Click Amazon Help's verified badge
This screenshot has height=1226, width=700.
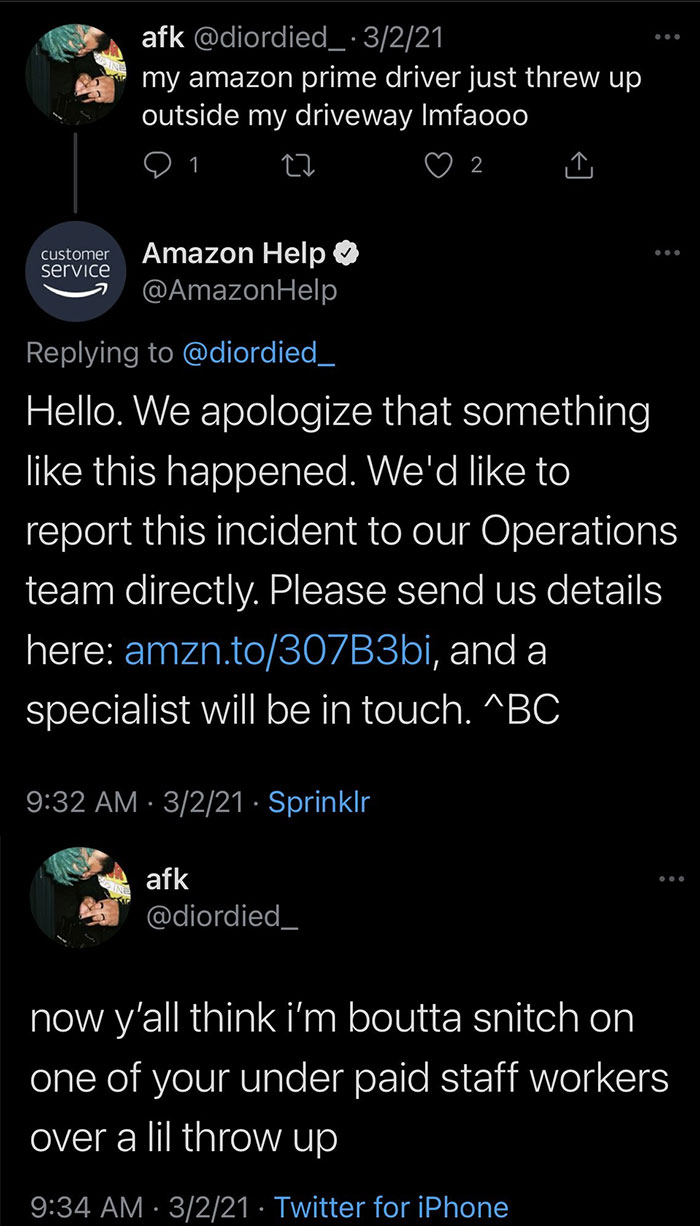point(345,253)
